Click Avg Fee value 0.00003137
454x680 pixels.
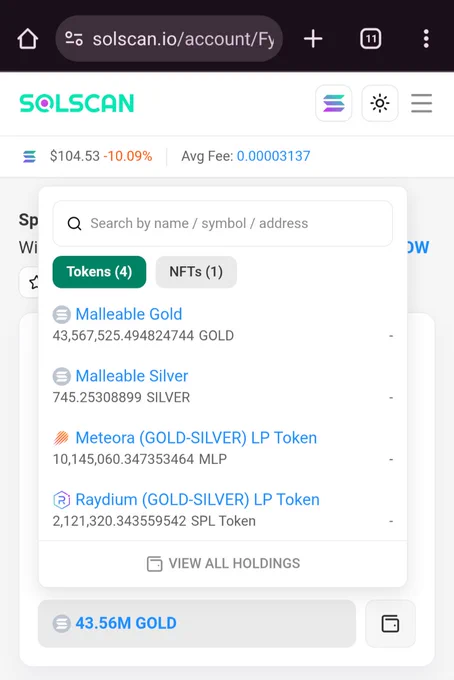(x=273, y=156)
